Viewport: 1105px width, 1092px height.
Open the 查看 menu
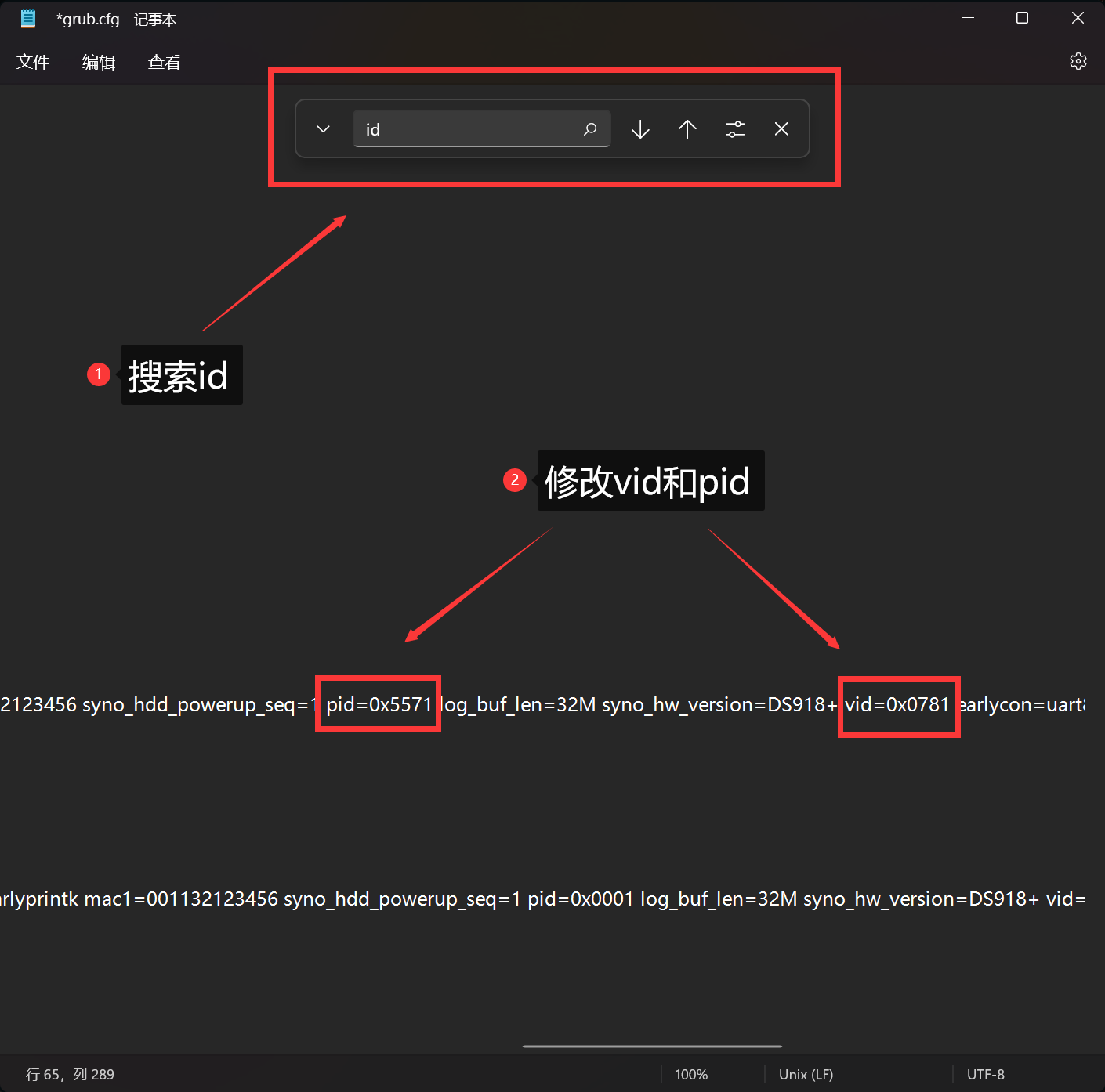165,62
